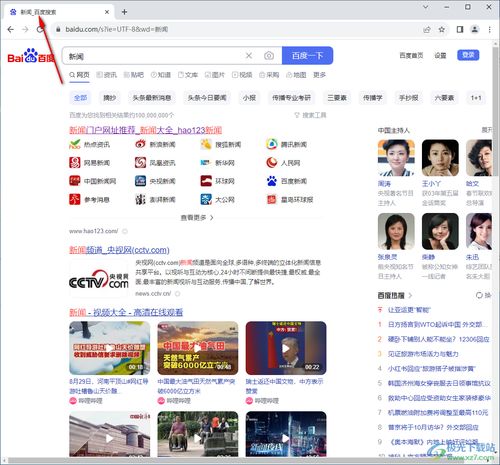Select the 传播专业考研 filter chip
500x465 pixels.
291,98
